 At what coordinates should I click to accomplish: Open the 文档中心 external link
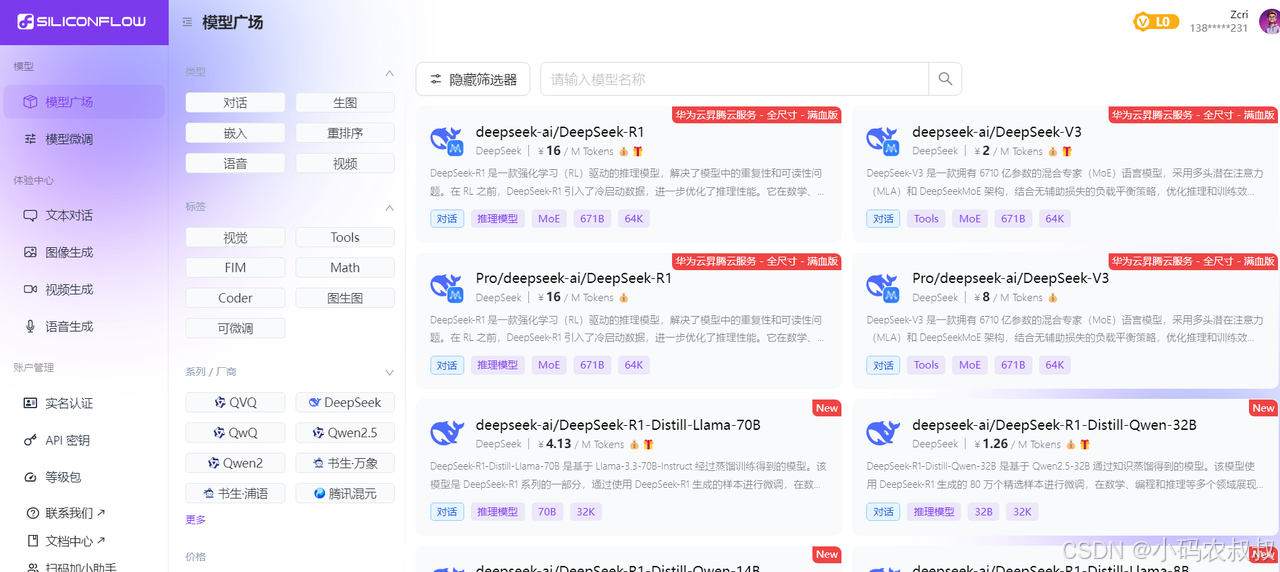click(75, 541)
